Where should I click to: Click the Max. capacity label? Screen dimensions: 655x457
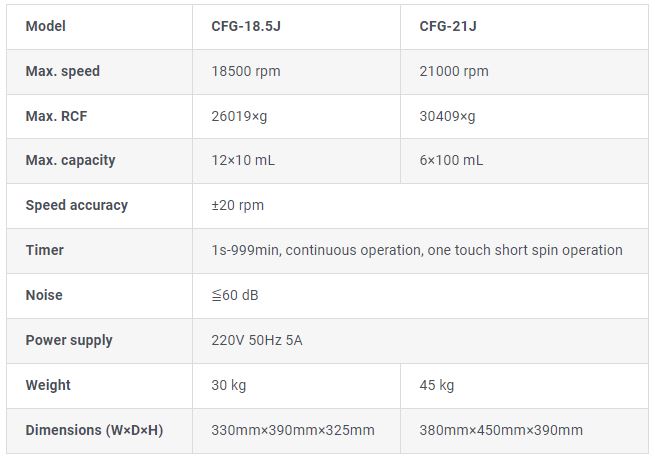click(x=70, y=160)
